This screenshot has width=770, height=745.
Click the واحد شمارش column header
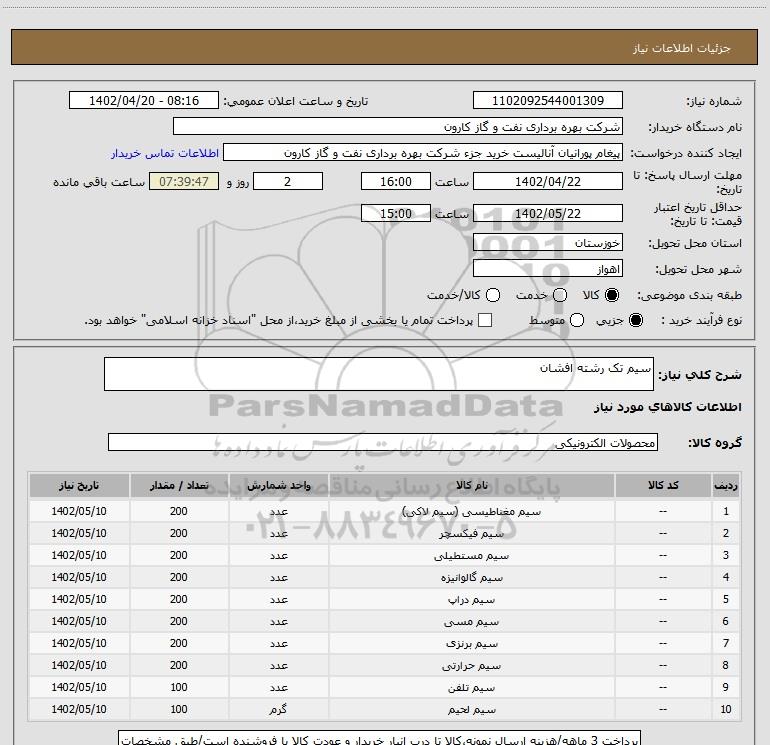tap(278, 485)
